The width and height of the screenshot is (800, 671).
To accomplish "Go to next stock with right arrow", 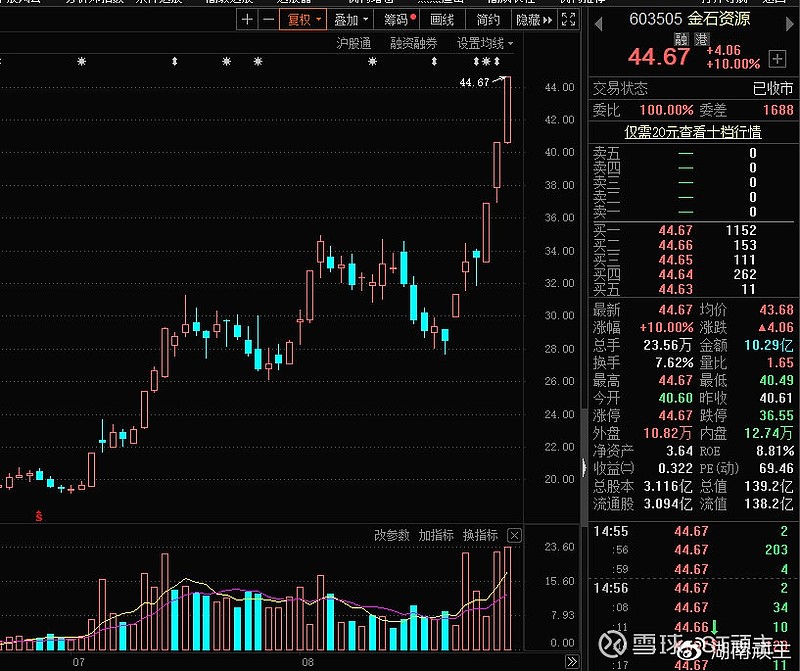I will 789,23.
